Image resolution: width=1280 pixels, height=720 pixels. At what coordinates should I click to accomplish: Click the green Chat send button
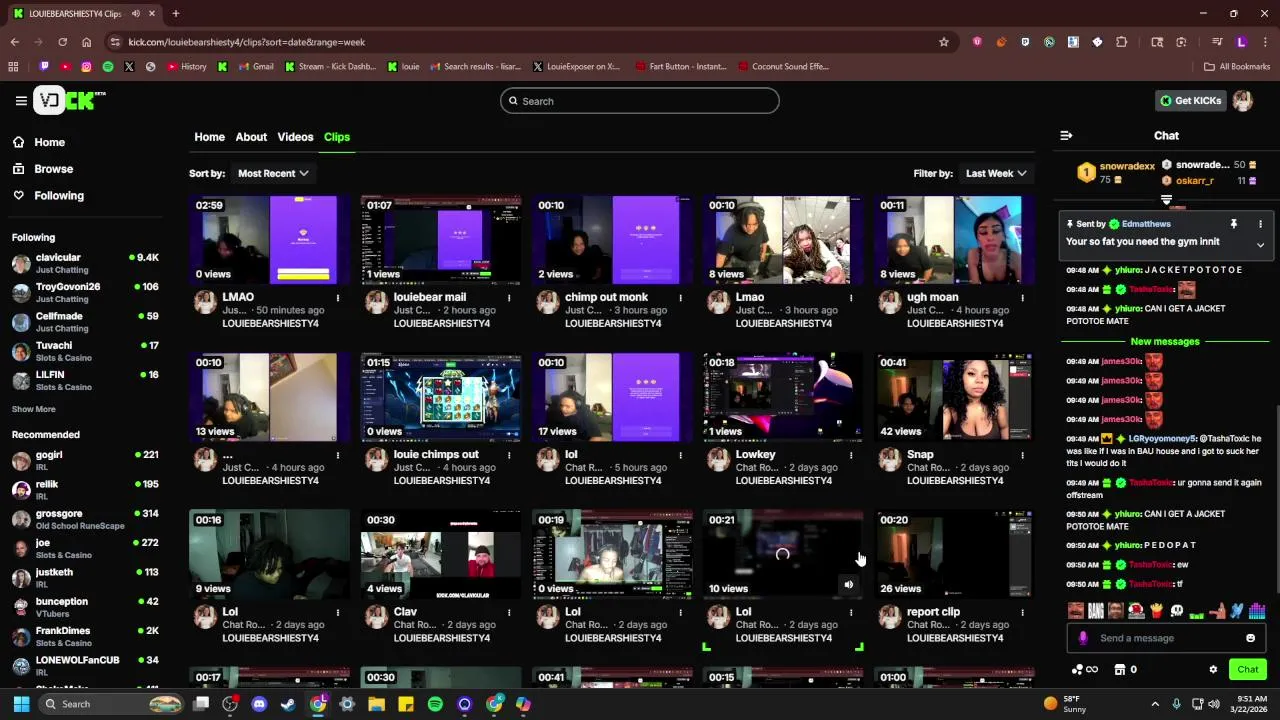(1248, 670)
